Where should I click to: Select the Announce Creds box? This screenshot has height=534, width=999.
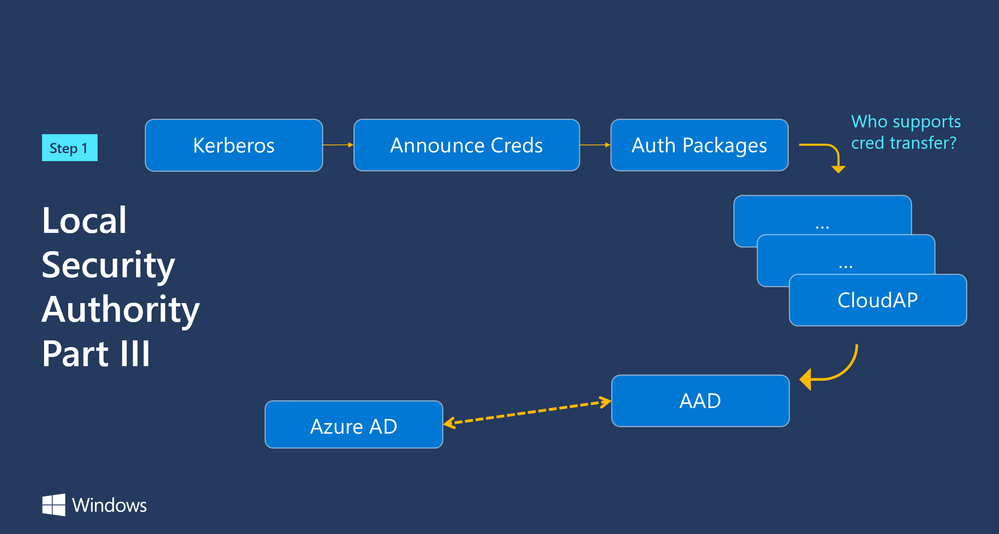pyautogui.click(x=466, y=145)
